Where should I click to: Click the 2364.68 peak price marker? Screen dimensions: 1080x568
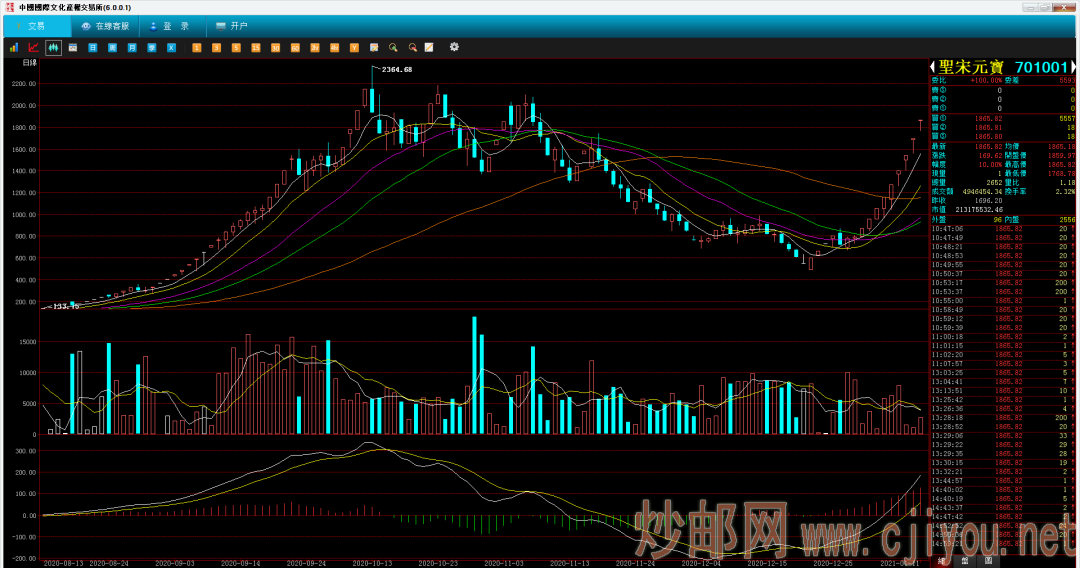coord(396,69)
